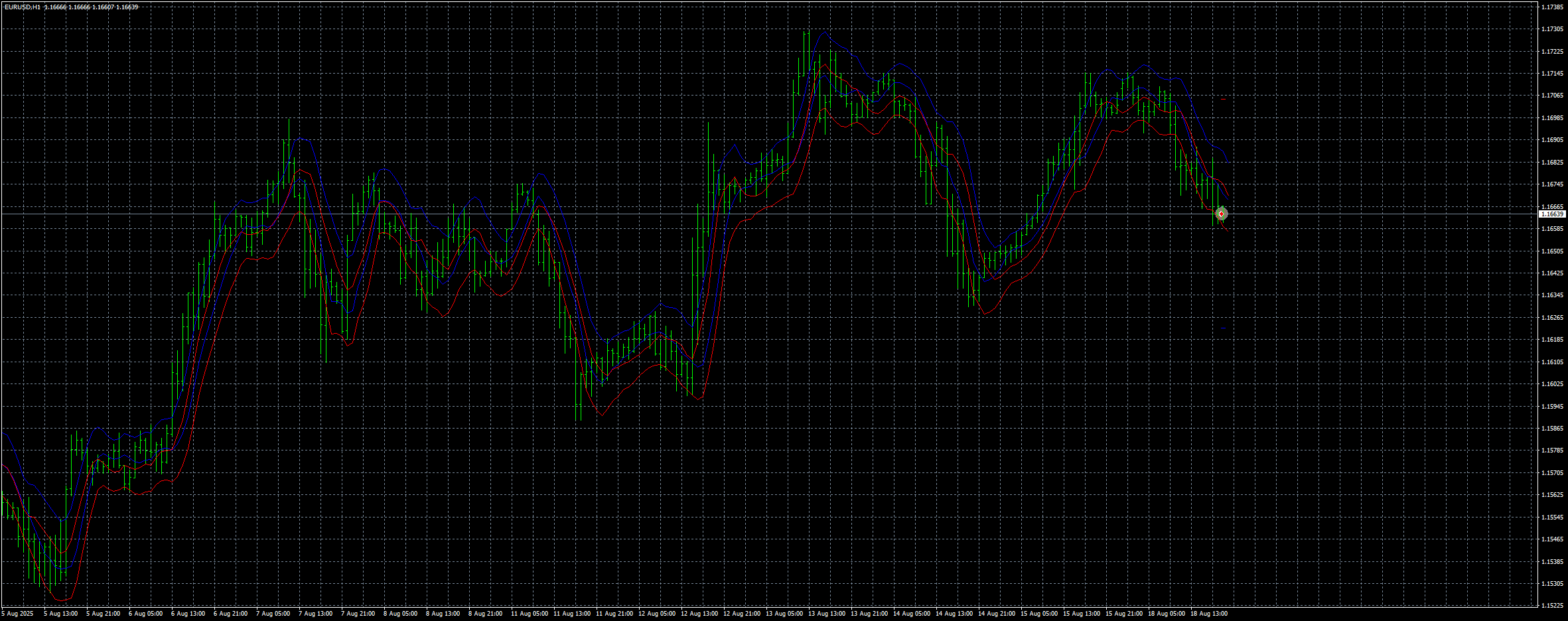Viewport: 1568px width, 621px height.
Task: Click the '7 Aug 05:00' time label
Action: pyautogui.click(x=273, y=614)
